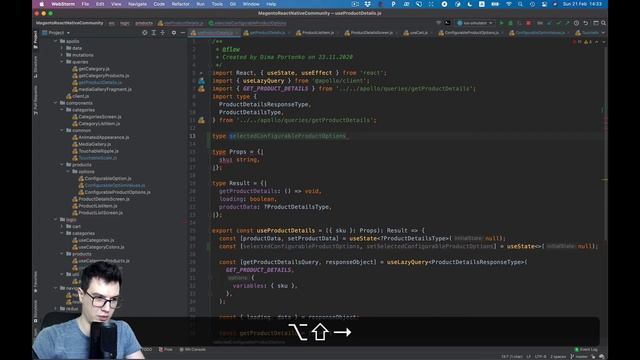Expand the data folder
The image size is (640, 360).
[62, 48]
